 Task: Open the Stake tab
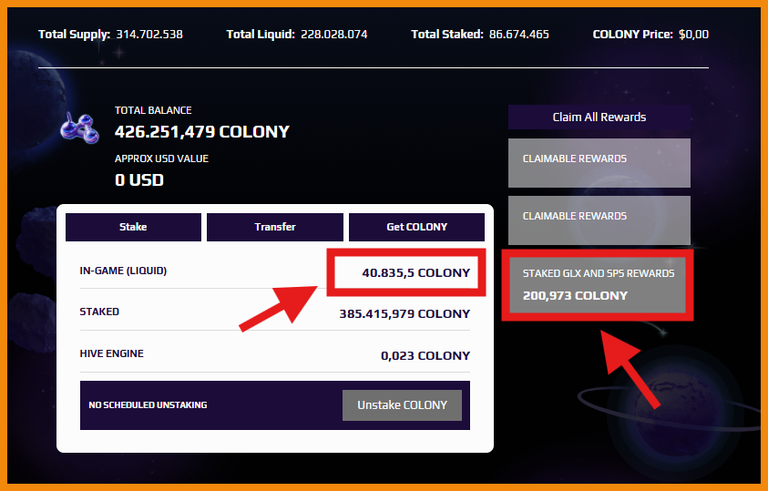click(x=133, y=227)
